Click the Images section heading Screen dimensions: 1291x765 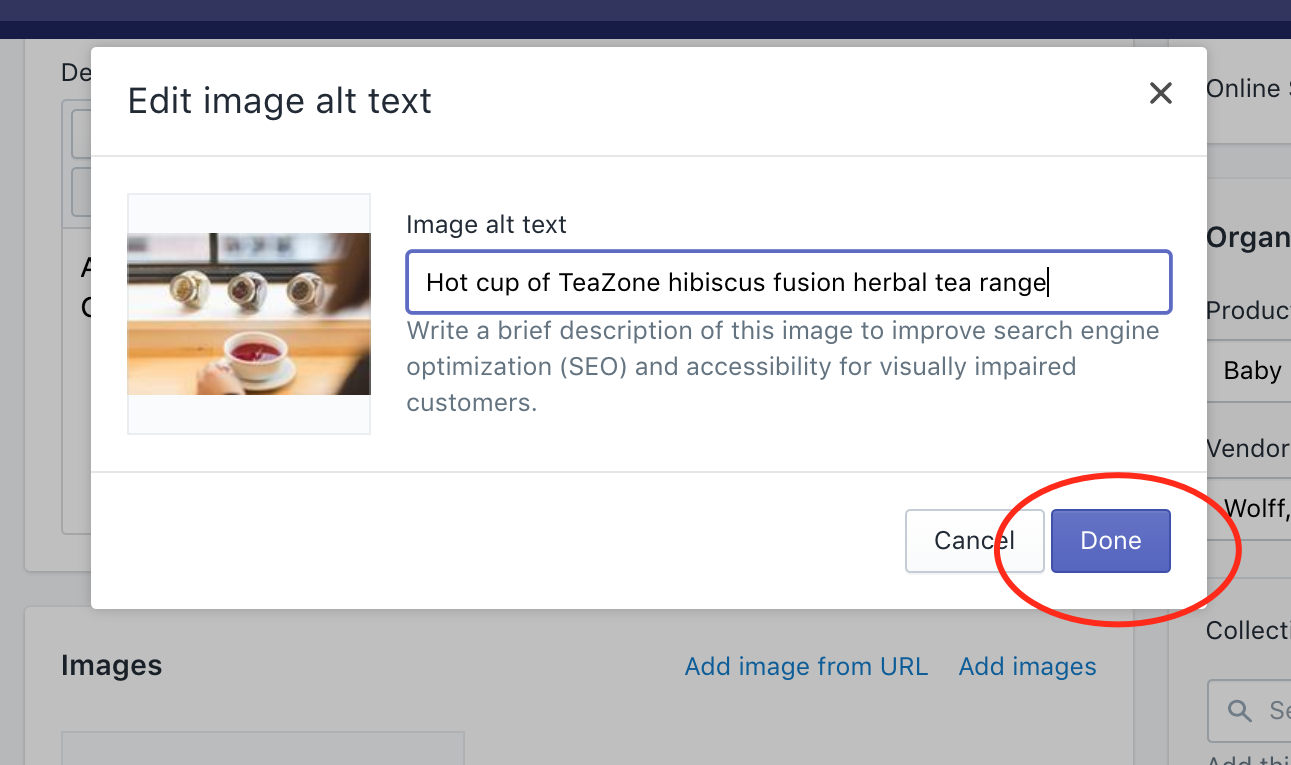(111, 665)
